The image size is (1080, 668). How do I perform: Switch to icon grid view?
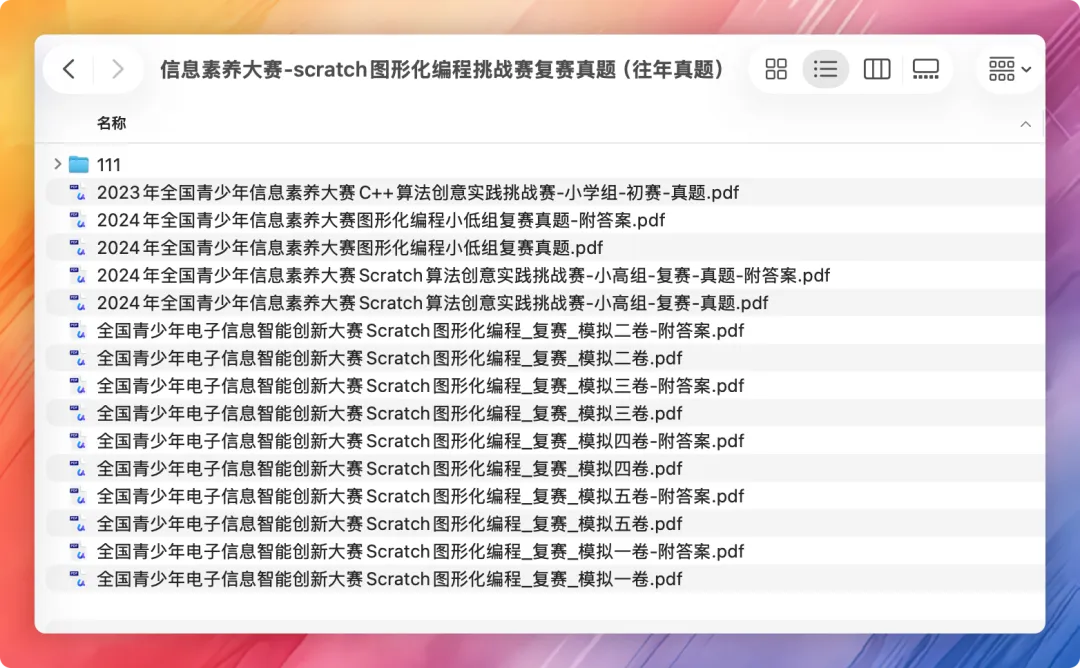pyautogui.click(x=776, y=69)
